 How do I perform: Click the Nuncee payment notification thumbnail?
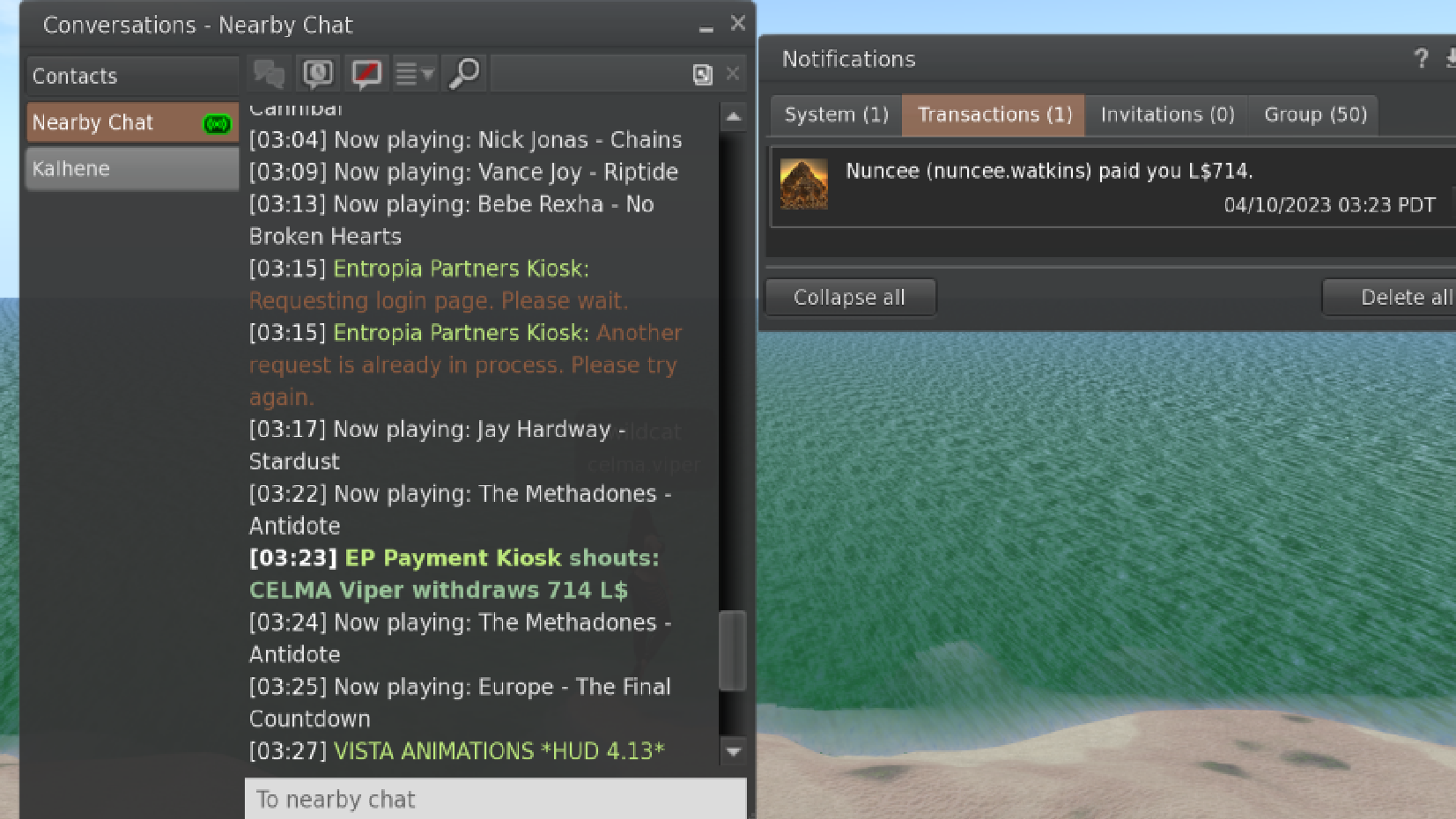804,184
